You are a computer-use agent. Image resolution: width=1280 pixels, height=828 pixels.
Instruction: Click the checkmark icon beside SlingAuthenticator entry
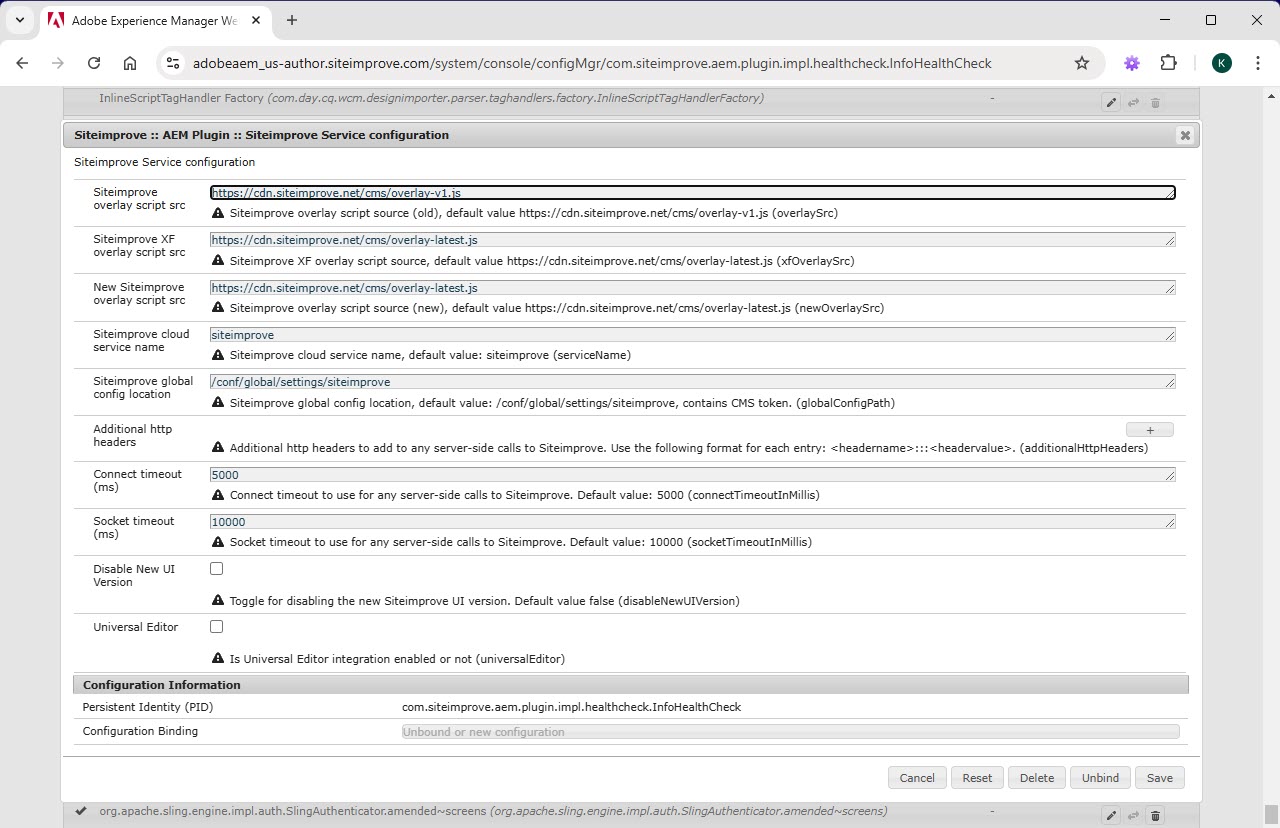(x=81, y=811)
